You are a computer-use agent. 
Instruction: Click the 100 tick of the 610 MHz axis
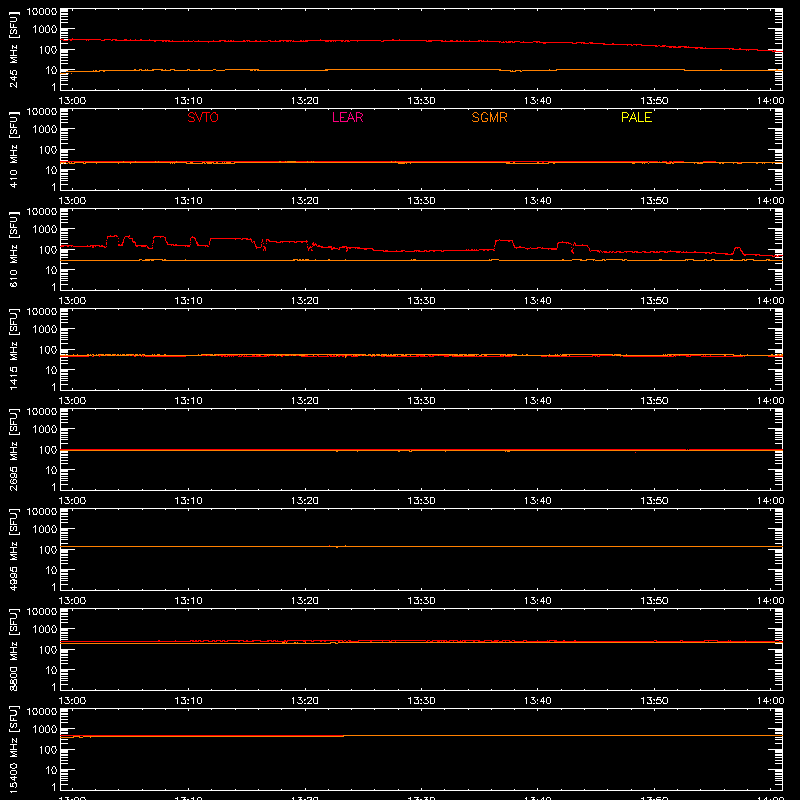pos(48,250)
